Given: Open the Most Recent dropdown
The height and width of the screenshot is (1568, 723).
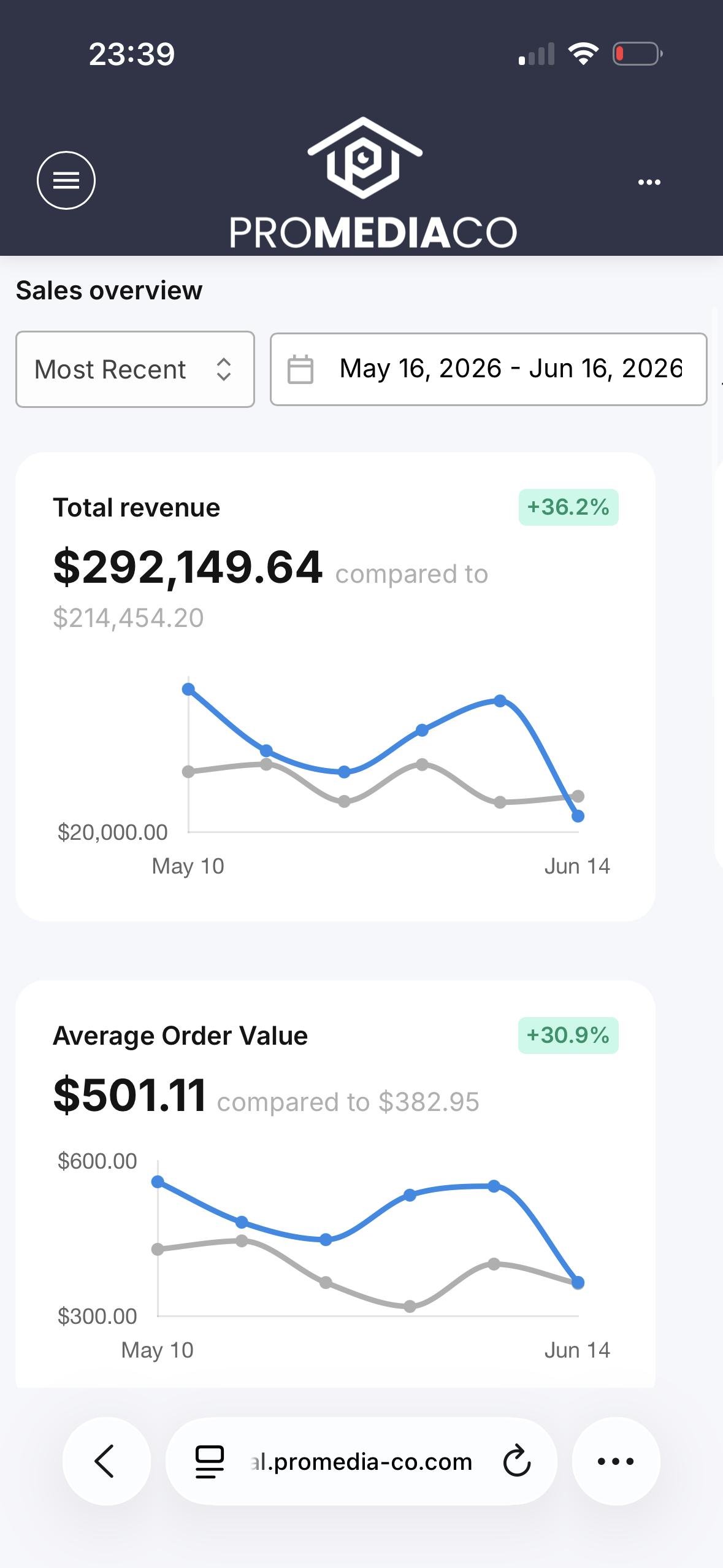Looking at the screenshot, I should (x=135, y=369).
